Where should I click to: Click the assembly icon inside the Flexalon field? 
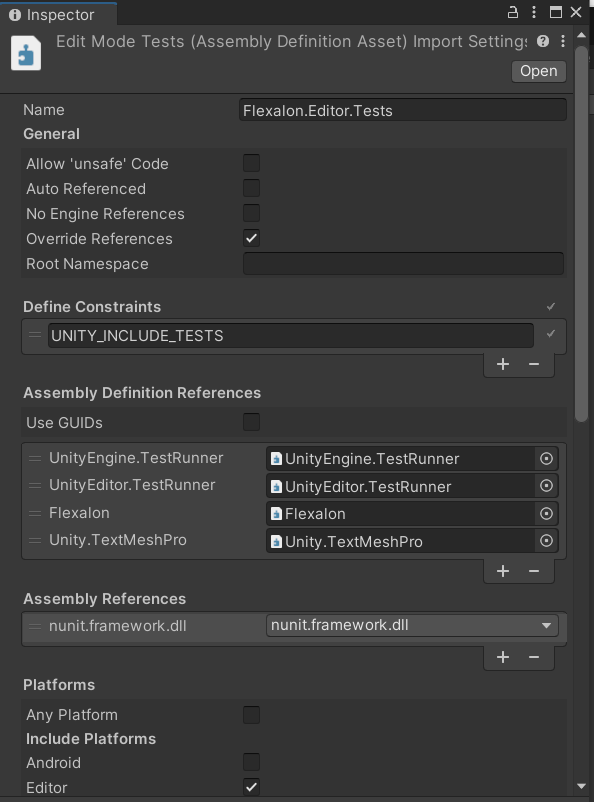tap(274, 513)
